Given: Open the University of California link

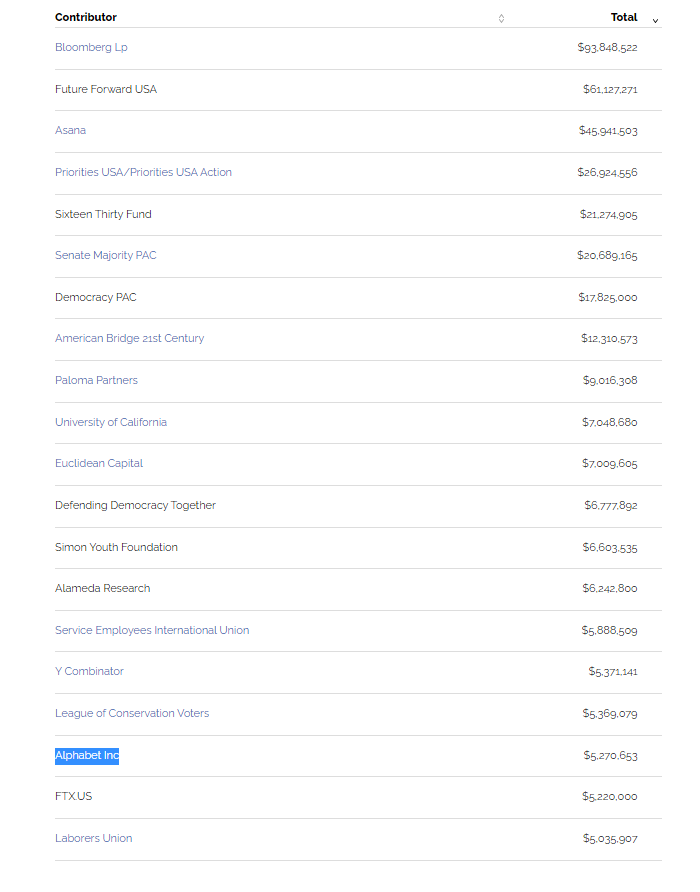Looking at the screenshot, I should [x=111, y=422].
